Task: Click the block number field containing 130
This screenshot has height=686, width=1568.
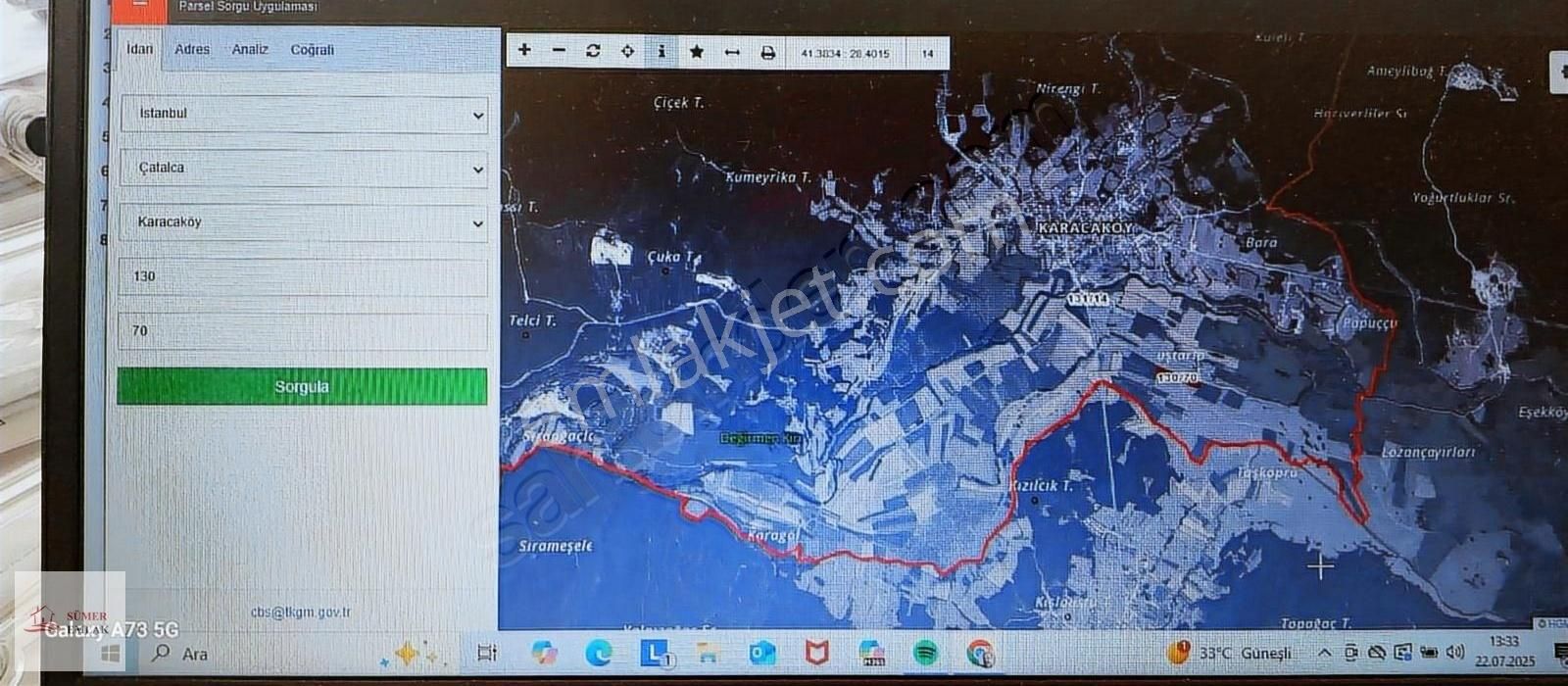Action: [304, 277]
